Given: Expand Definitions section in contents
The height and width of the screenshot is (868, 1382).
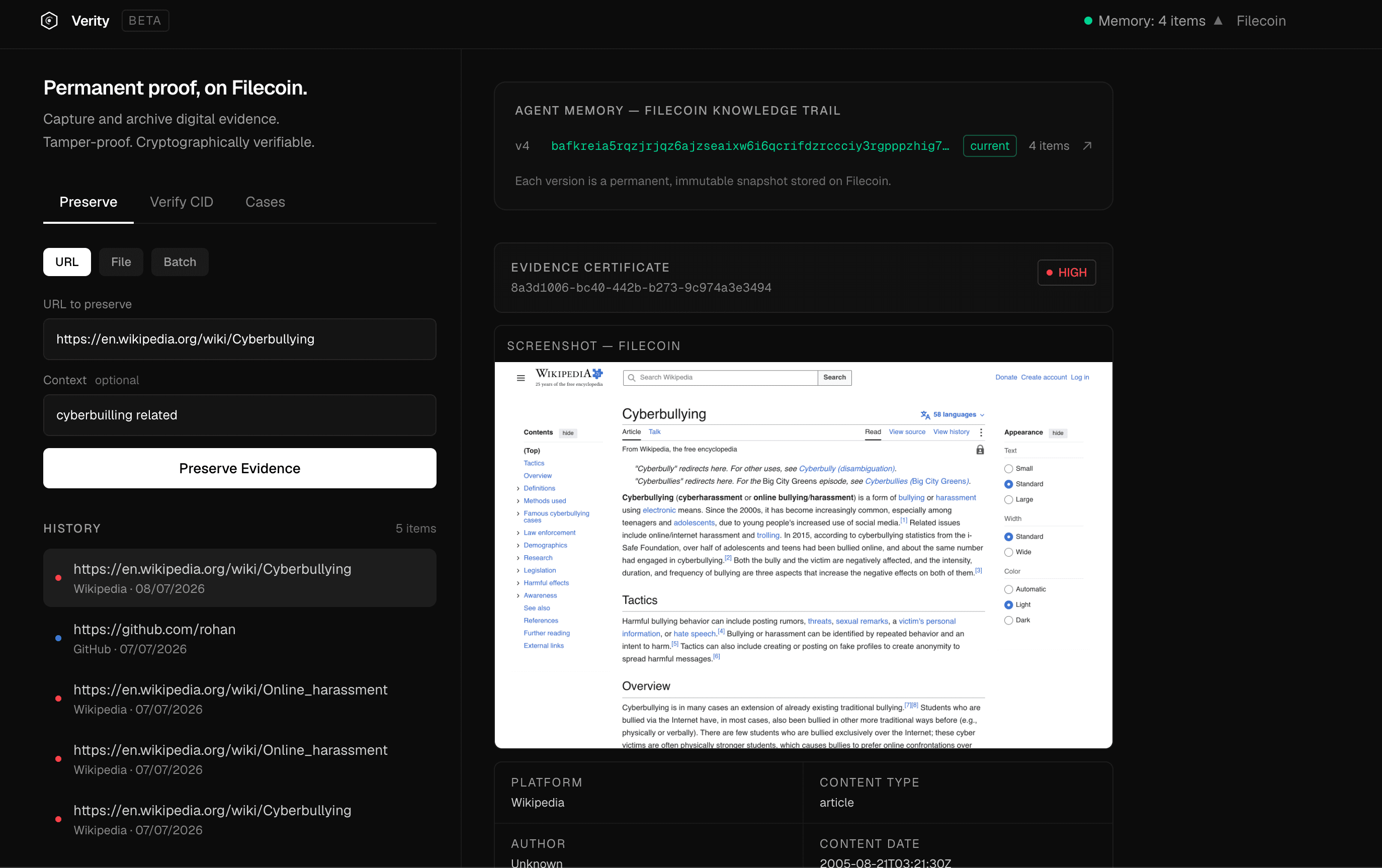Looking at the screenshot, I should point(518,488).
